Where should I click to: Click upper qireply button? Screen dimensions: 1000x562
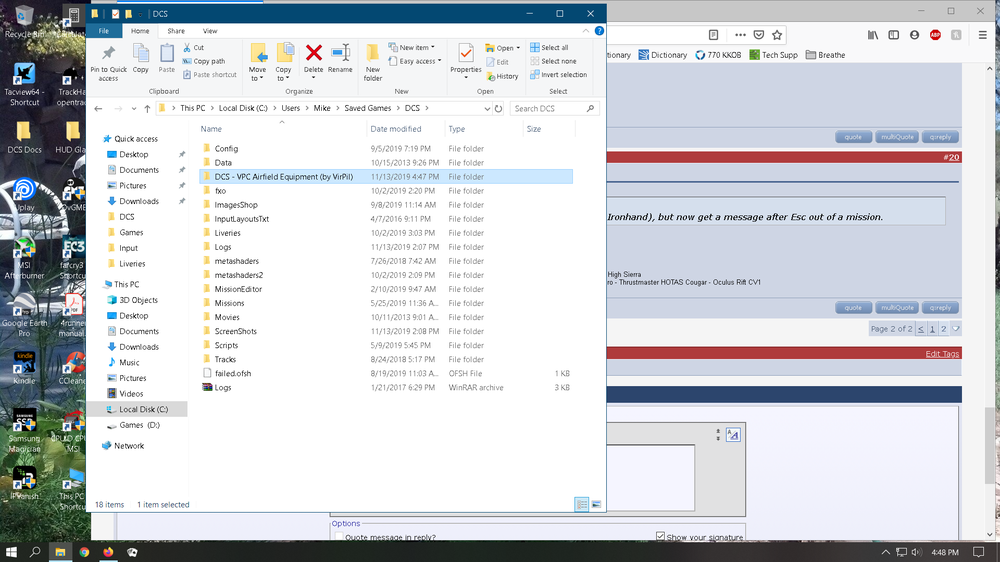tap(940, 137)
